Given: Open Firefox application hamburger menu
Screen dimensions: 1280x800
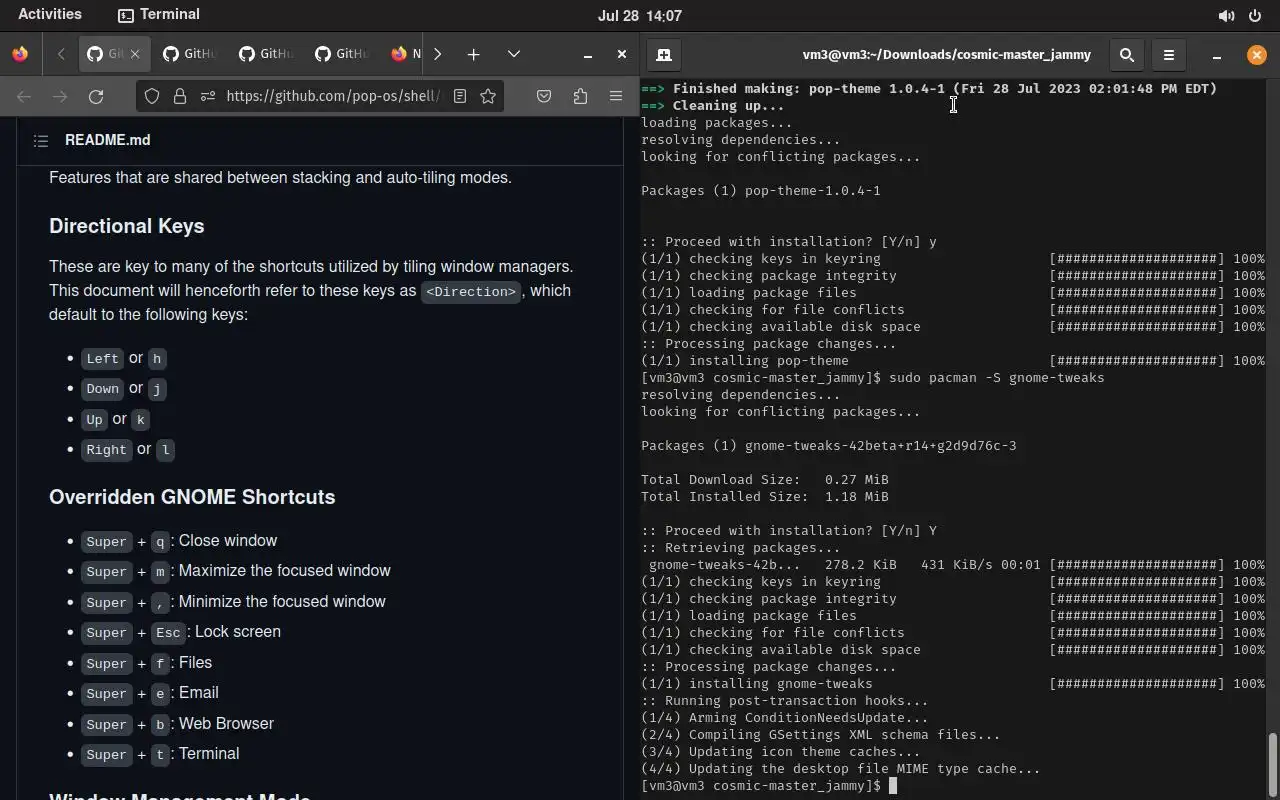Looking at the screenshot, I should [x=616, y=96].
